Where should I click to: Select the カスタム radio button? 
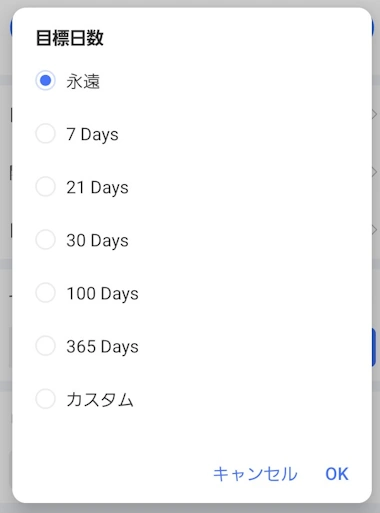pyautogui.click(x=45, y=399)
